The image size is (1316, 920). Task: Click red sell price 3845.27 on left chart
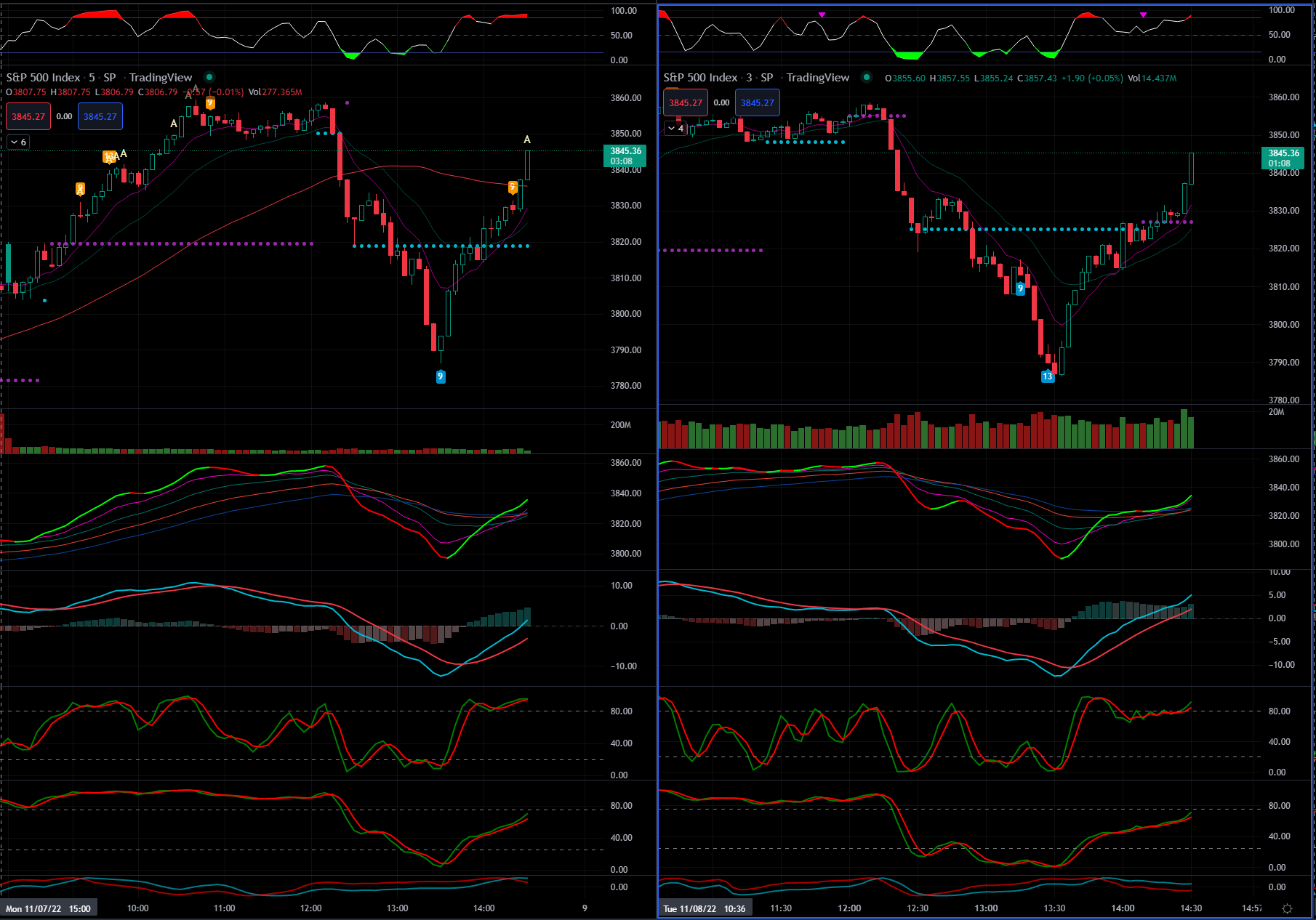[28, 117]
